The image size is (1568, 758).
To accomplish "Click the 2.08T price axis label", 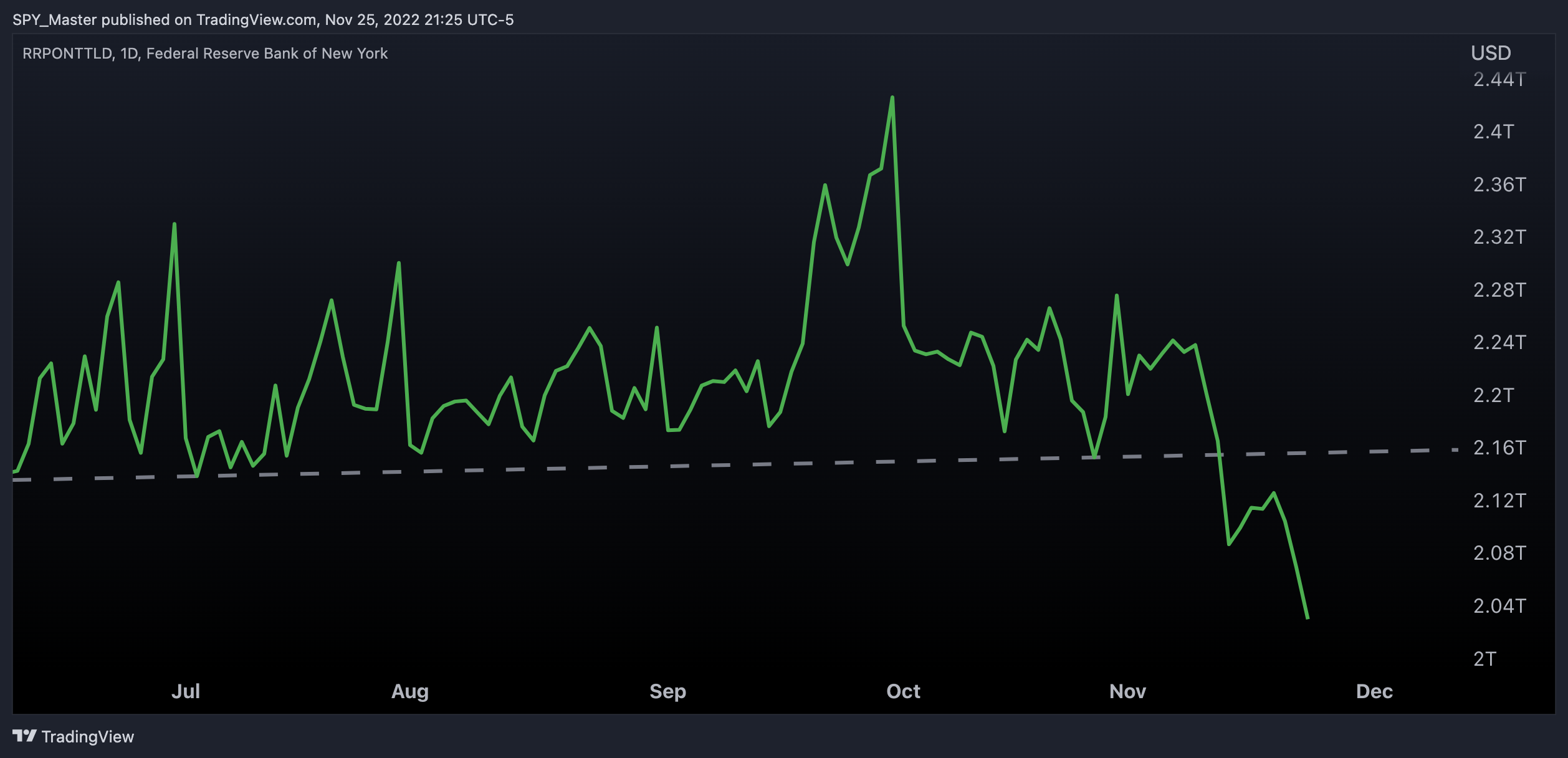I will coord(1499,553).
